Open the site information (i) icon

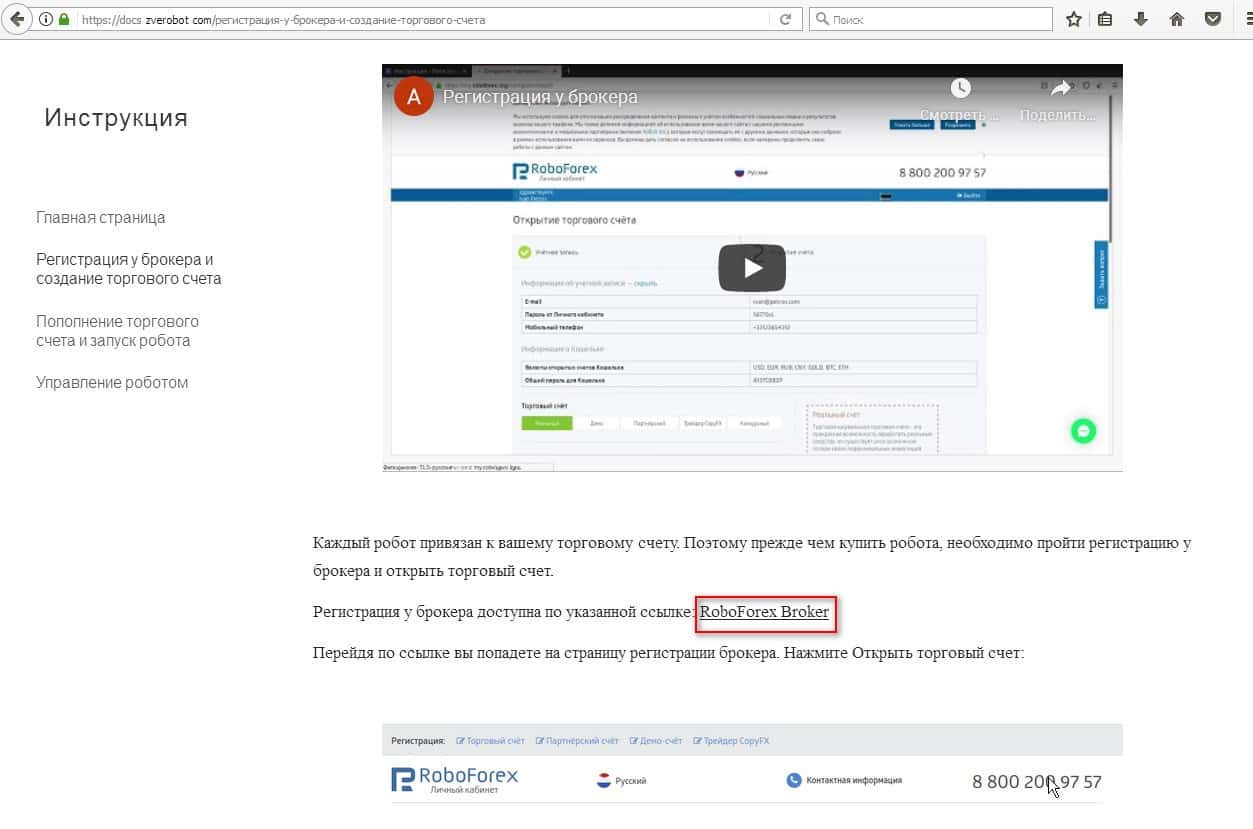click(46, 19)
